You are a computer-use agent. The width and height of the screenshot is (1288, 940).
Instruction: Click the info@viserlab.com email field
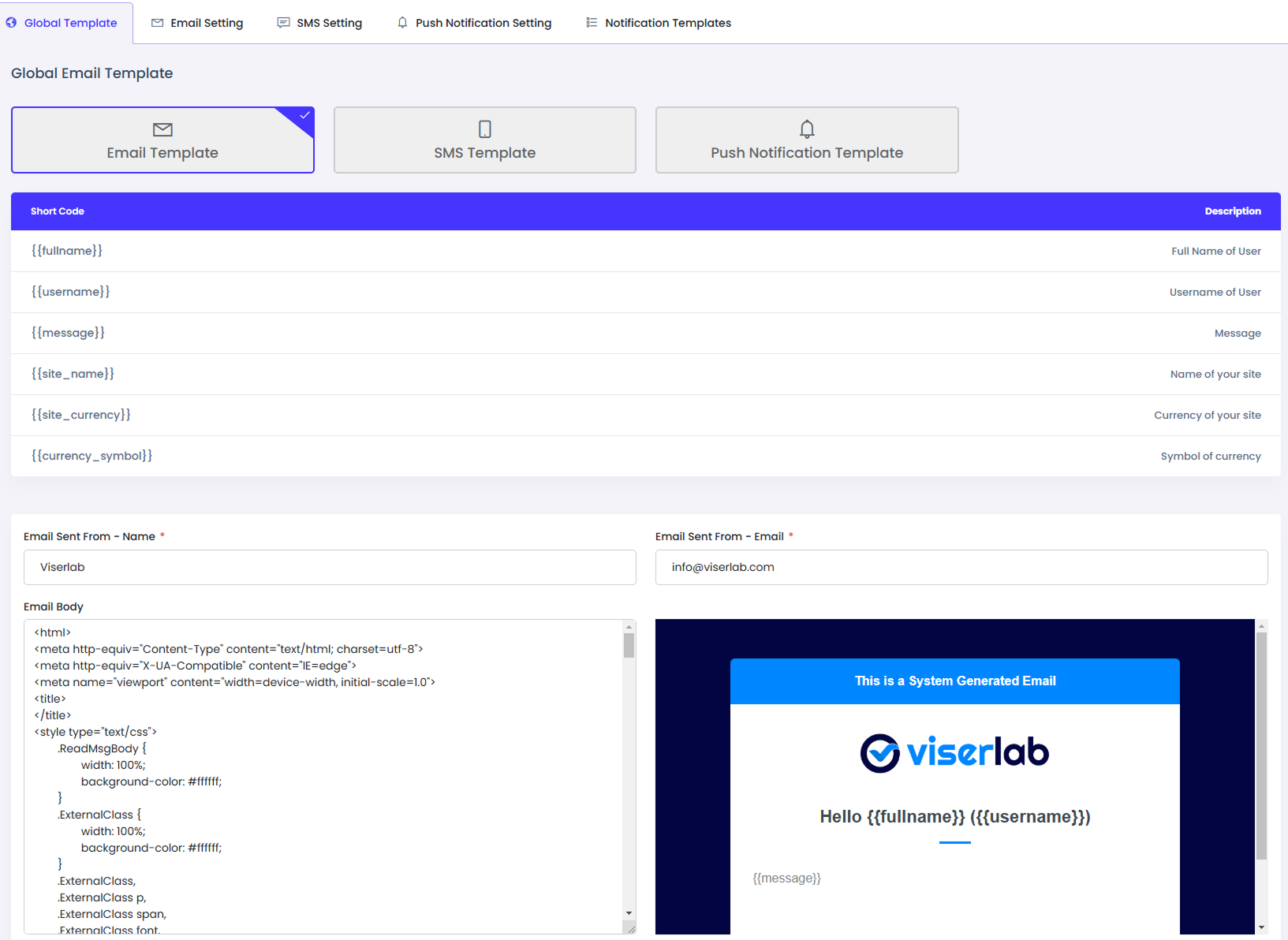[960, 567]
